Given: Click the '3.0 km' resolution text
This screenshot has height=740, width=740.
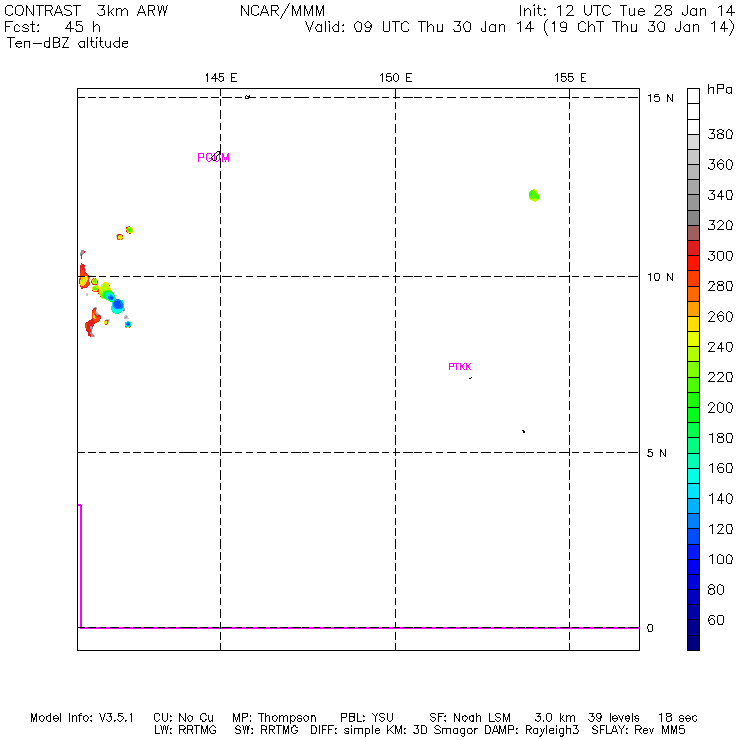Looking at the screenshot, I should point(555,718).
